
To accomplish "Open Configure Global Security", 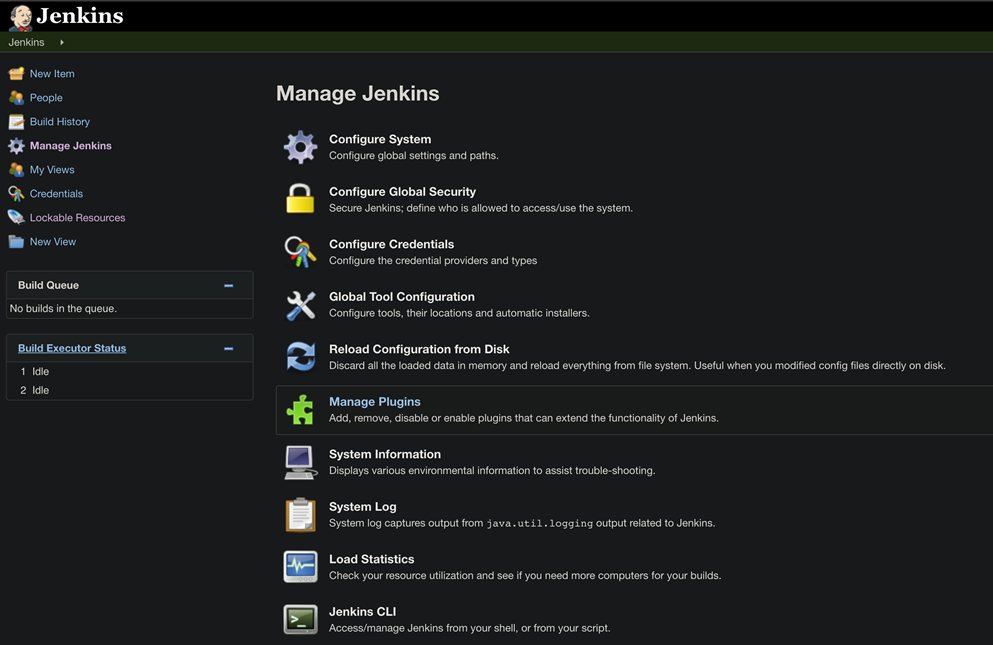I will (x=402, y=192).
